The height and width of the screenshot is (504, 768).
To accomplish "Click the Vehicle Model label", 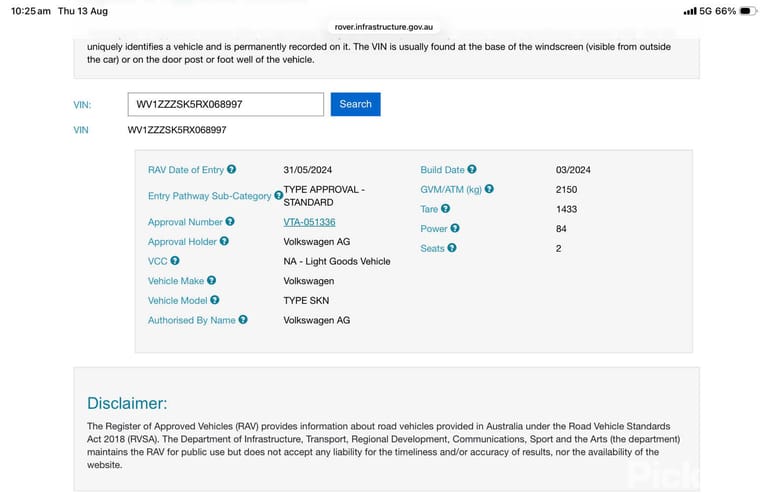I will [177, 301].
